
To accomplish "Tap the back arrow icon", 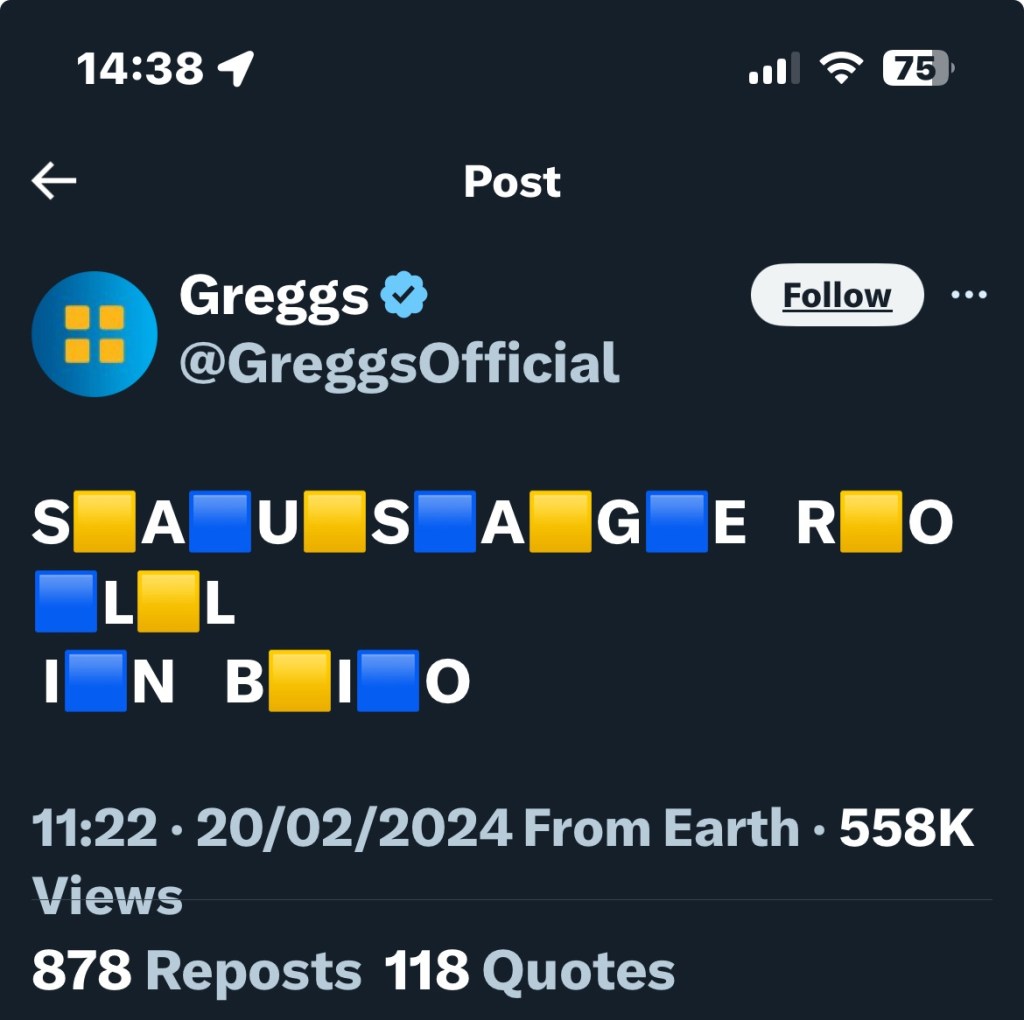I will click(54, 181).
